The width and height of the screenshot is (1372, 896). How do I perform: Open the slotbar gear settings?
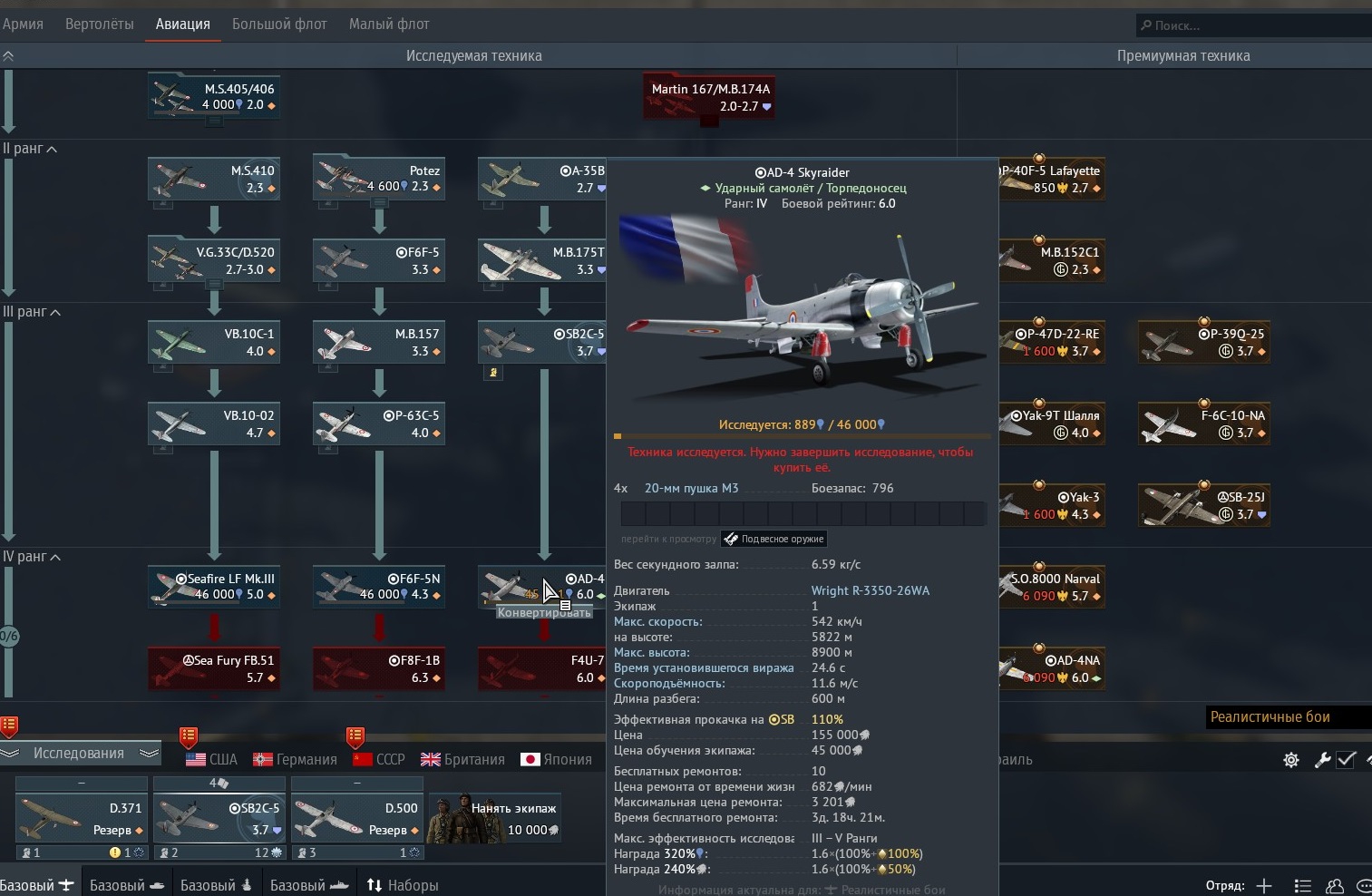(x=1291, y=760)
